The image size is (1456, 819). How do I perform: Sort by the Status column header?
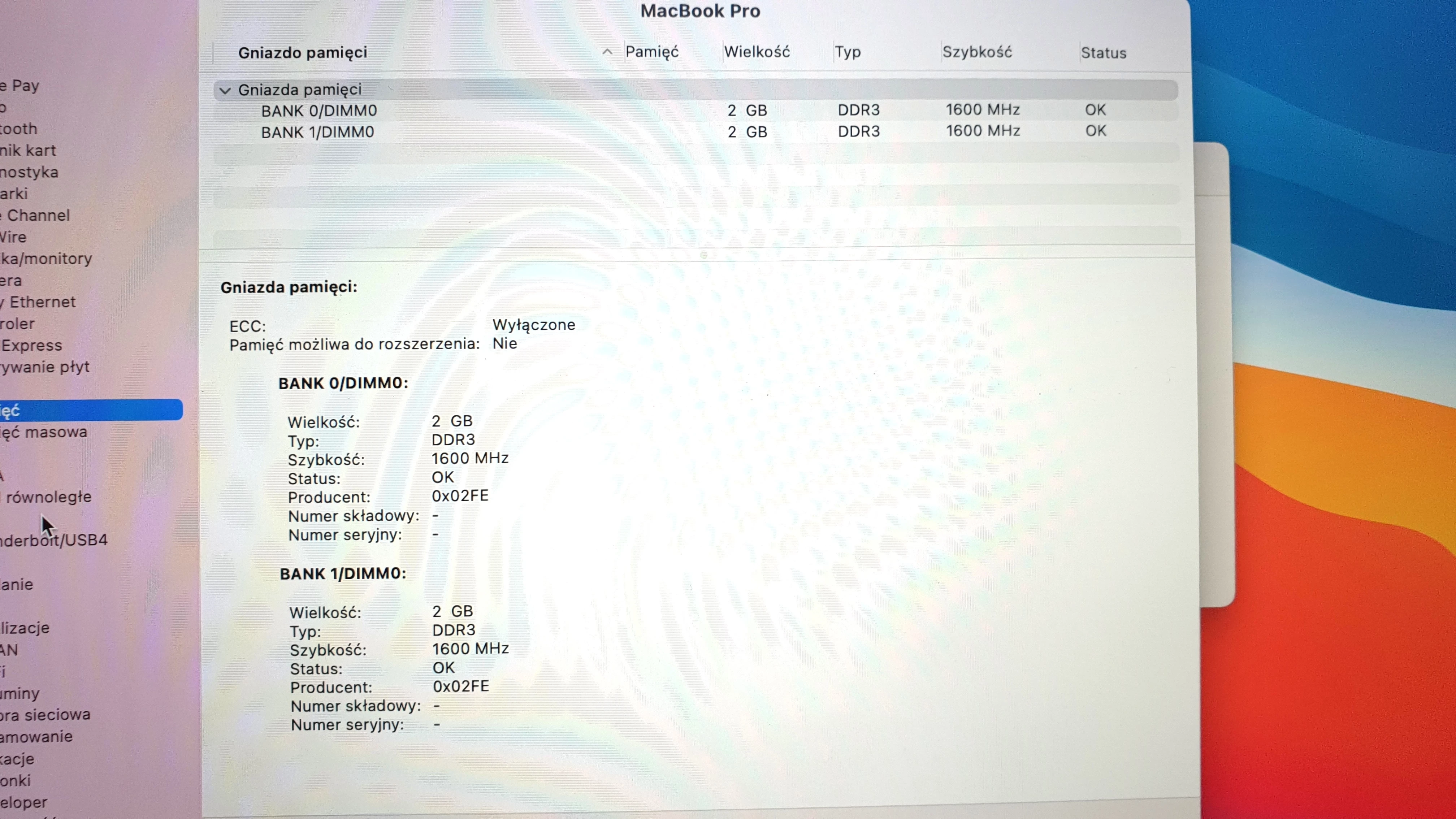pos(1103,53)
